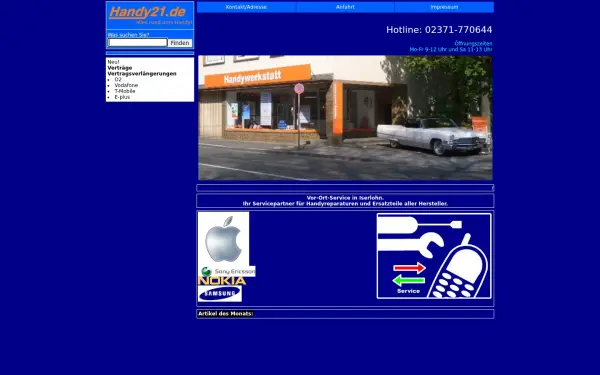This screenshot has height=375, width=600.
Task: Click the 'Artikel des Monats:' heading
Action: click(225, 314)
